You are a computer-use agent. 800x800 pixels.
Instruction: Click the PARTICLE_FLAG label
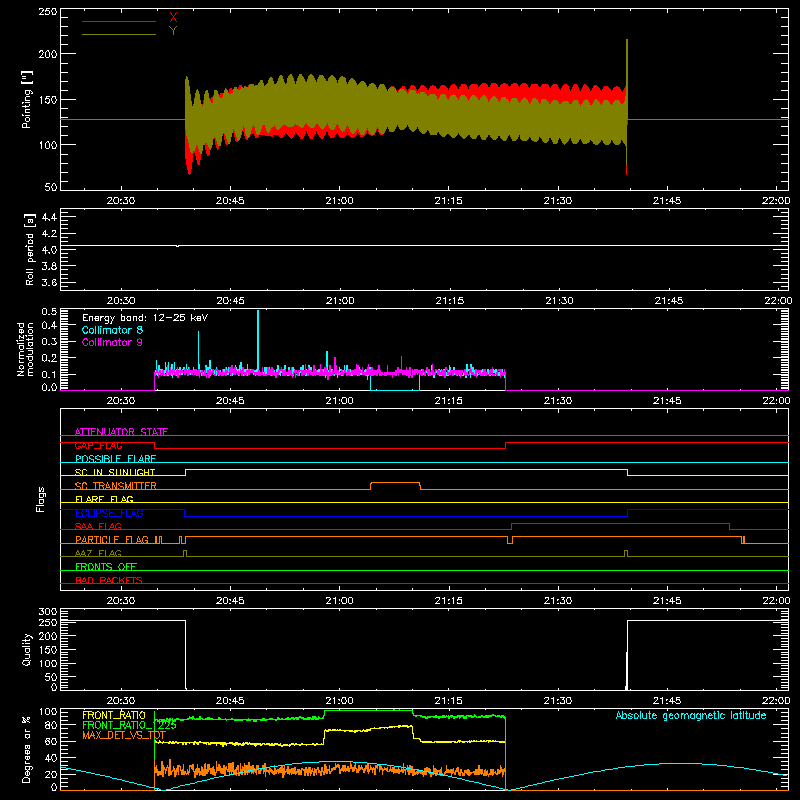(x=112, y=540)
